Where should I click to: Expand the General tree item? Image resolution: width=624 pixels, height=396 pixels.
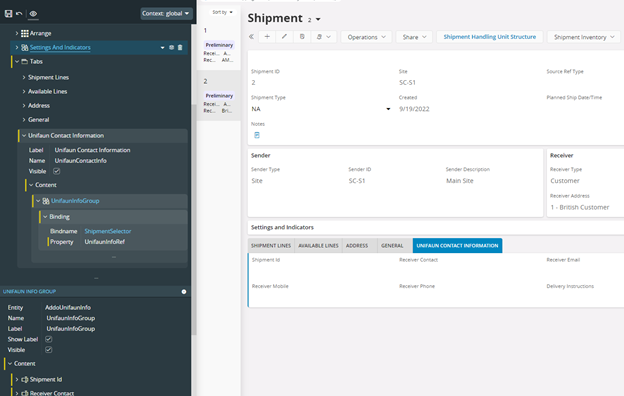[x=24, y=120]
